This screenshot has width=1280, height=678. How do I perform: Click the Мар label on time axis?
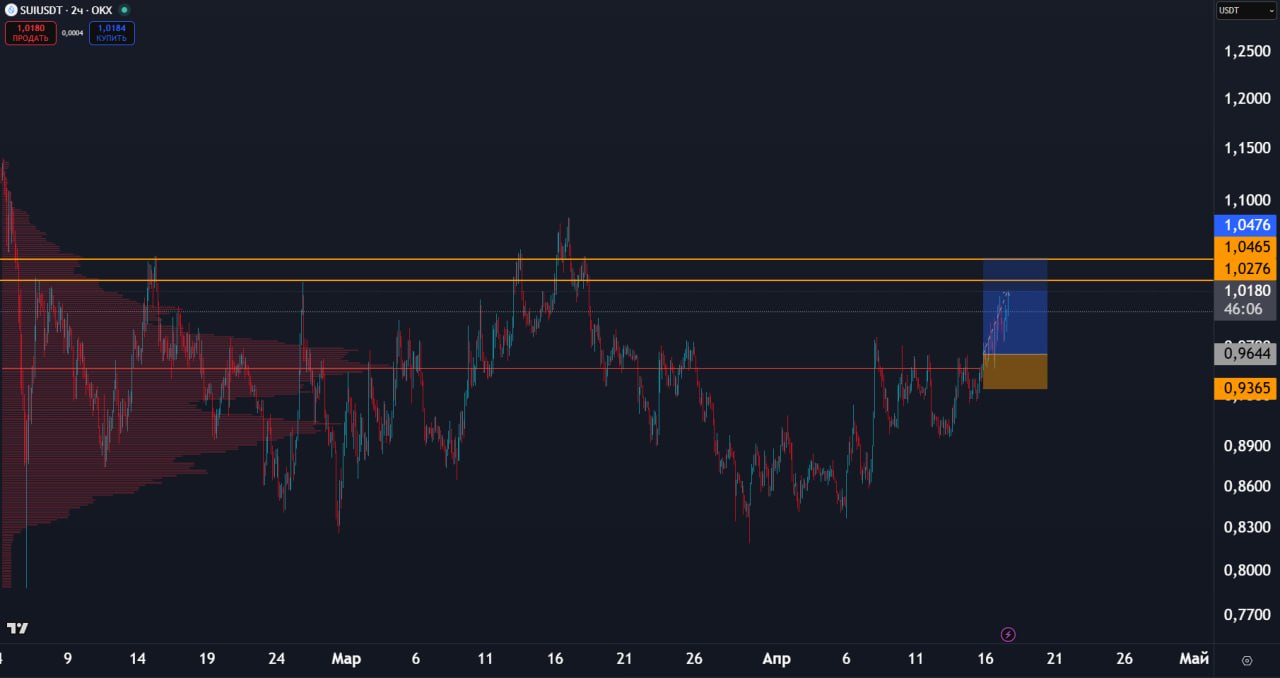pos(346,659)
